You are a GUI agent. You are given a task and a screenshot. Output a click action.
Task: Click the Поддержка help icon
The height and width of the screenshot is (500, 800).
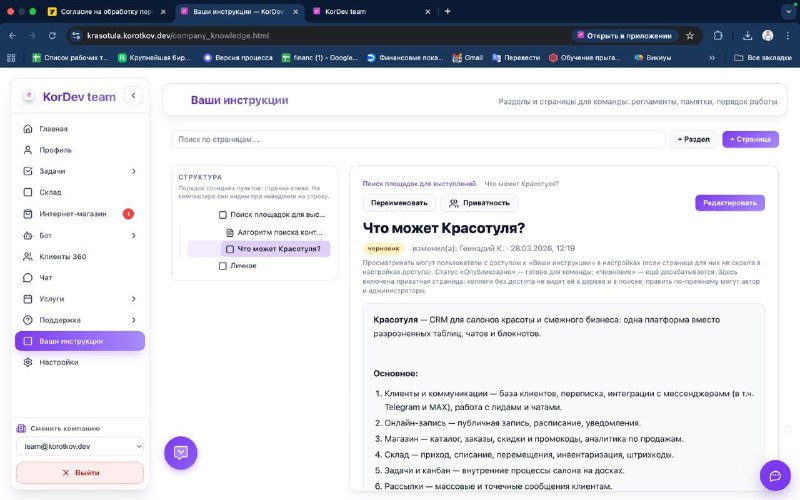pos(28,320)
